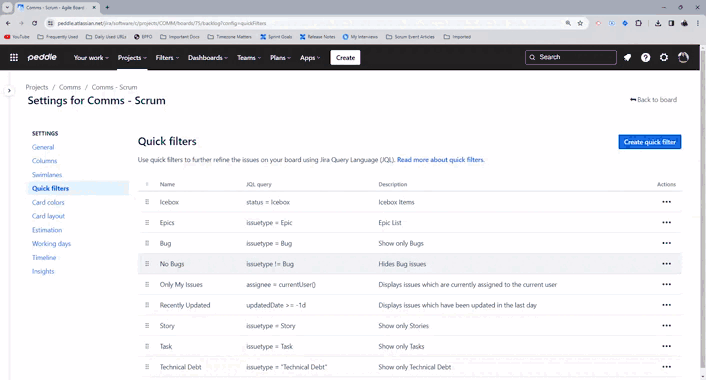This screenshot has height=380, width=706.
Task: Open Swimlanes board settings
Action: click(x=47, y=175)
